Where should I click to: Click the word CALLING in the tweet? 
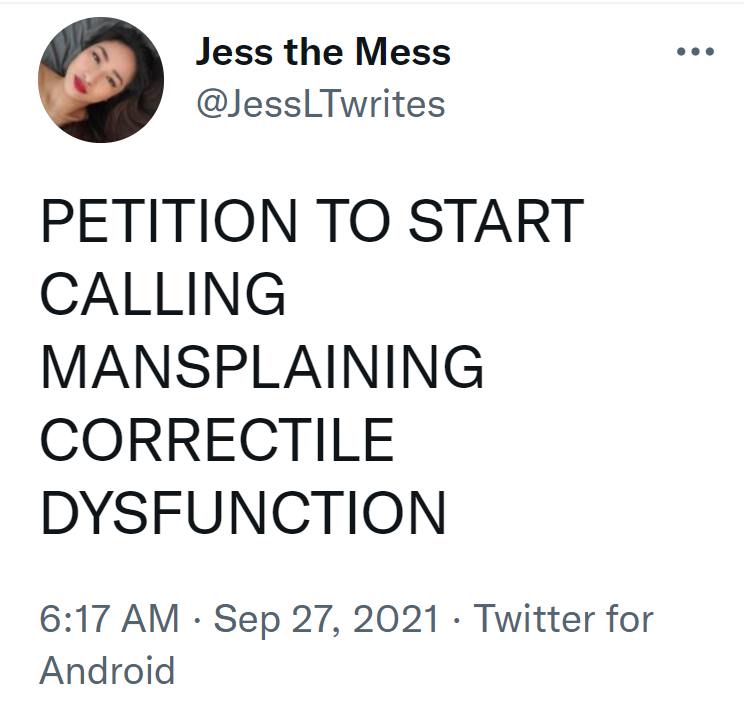point(163,294)
